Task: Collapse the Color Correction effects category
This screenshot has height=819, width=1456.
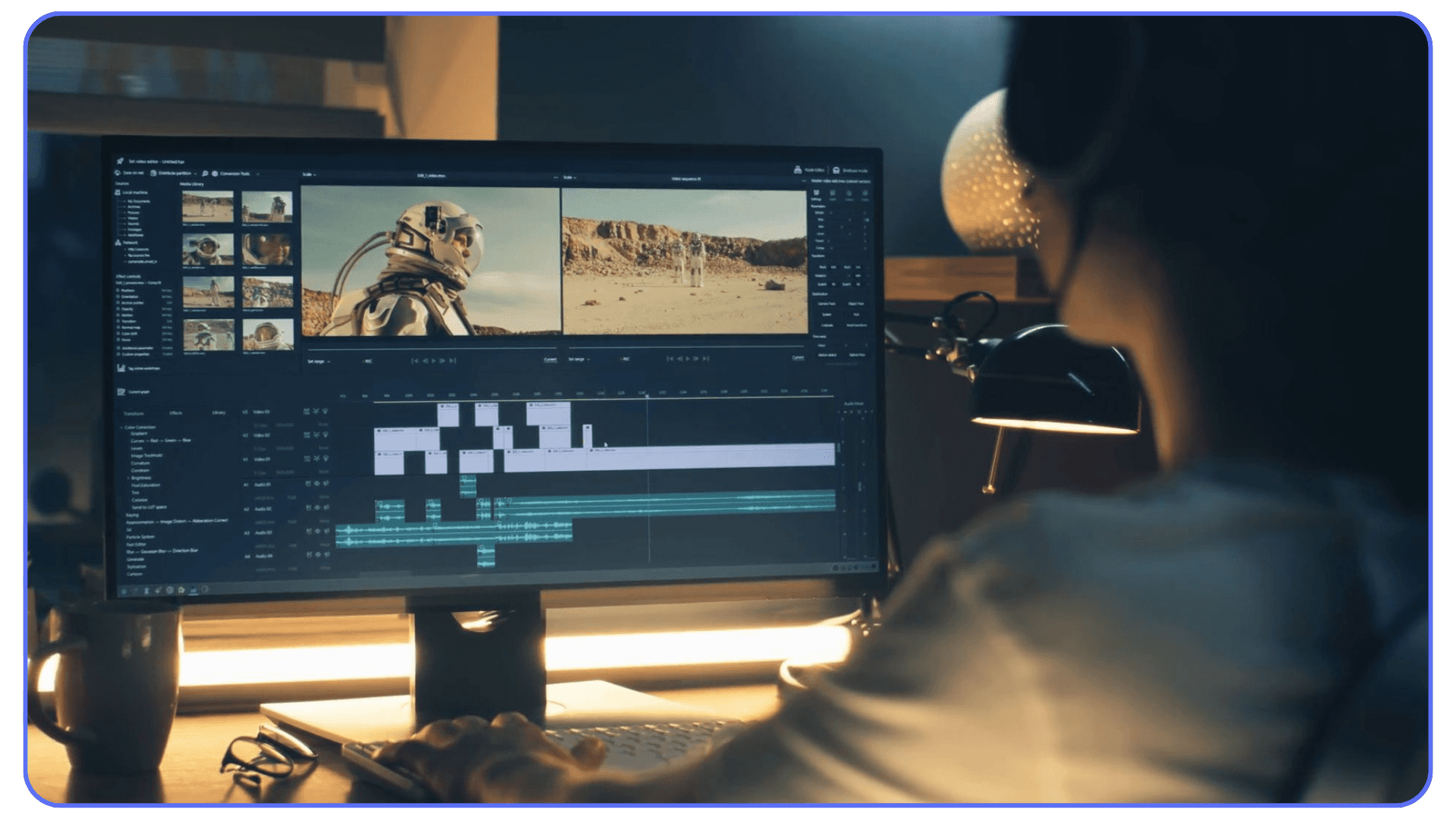Action: pyautogui.click(x=122, y=427)
